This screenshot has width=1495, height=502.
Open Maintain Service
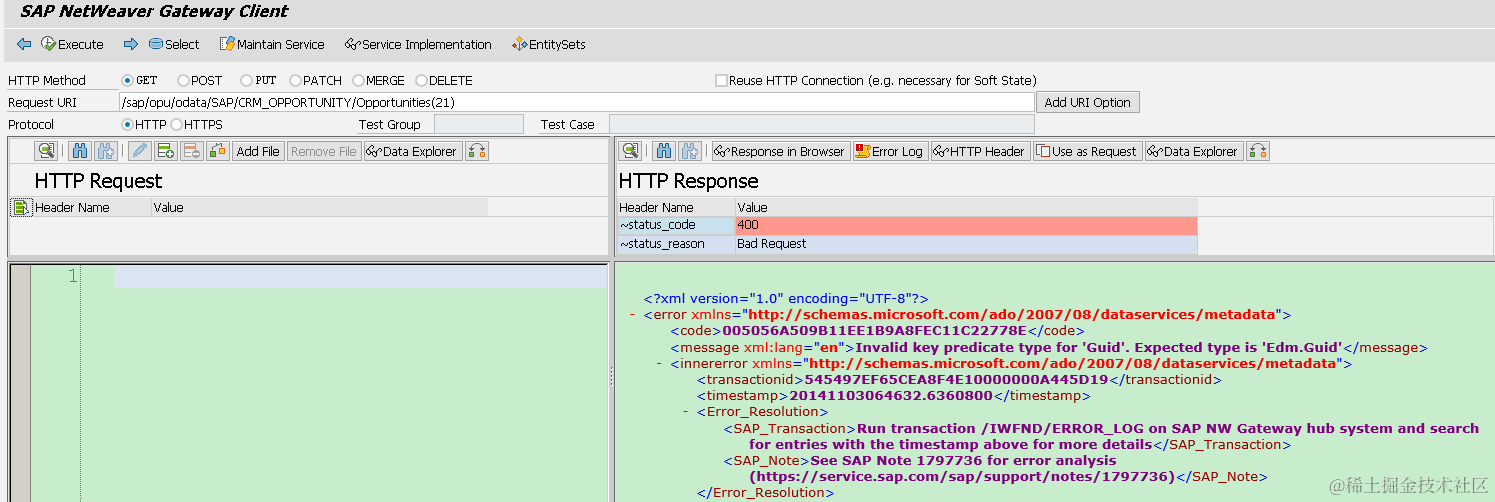point(272,44)
